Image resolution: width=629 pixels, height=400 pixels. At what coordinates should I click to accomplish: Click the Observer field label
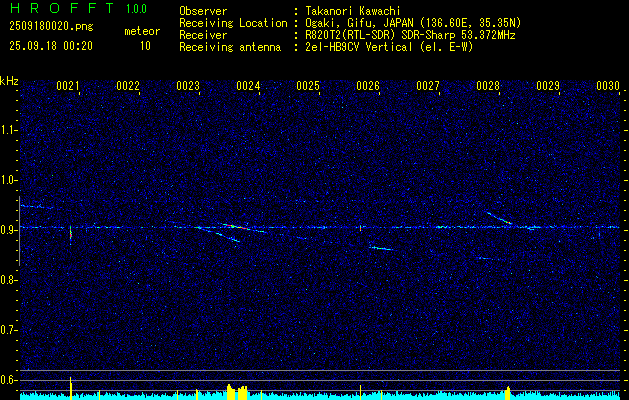[203, 11]
